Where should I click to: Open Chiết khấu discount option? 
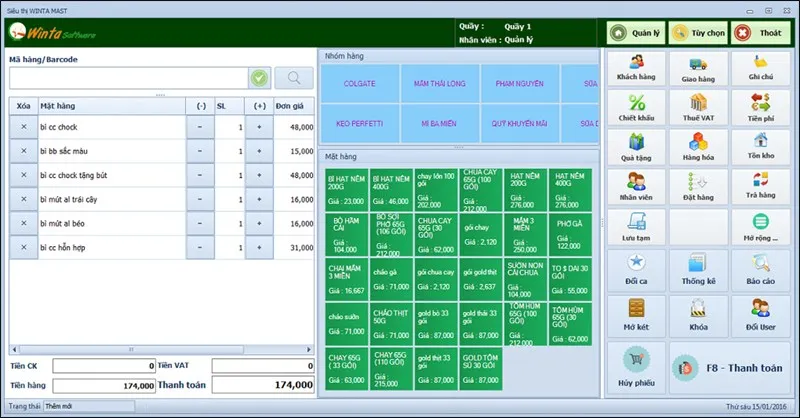tap(636, 108)
